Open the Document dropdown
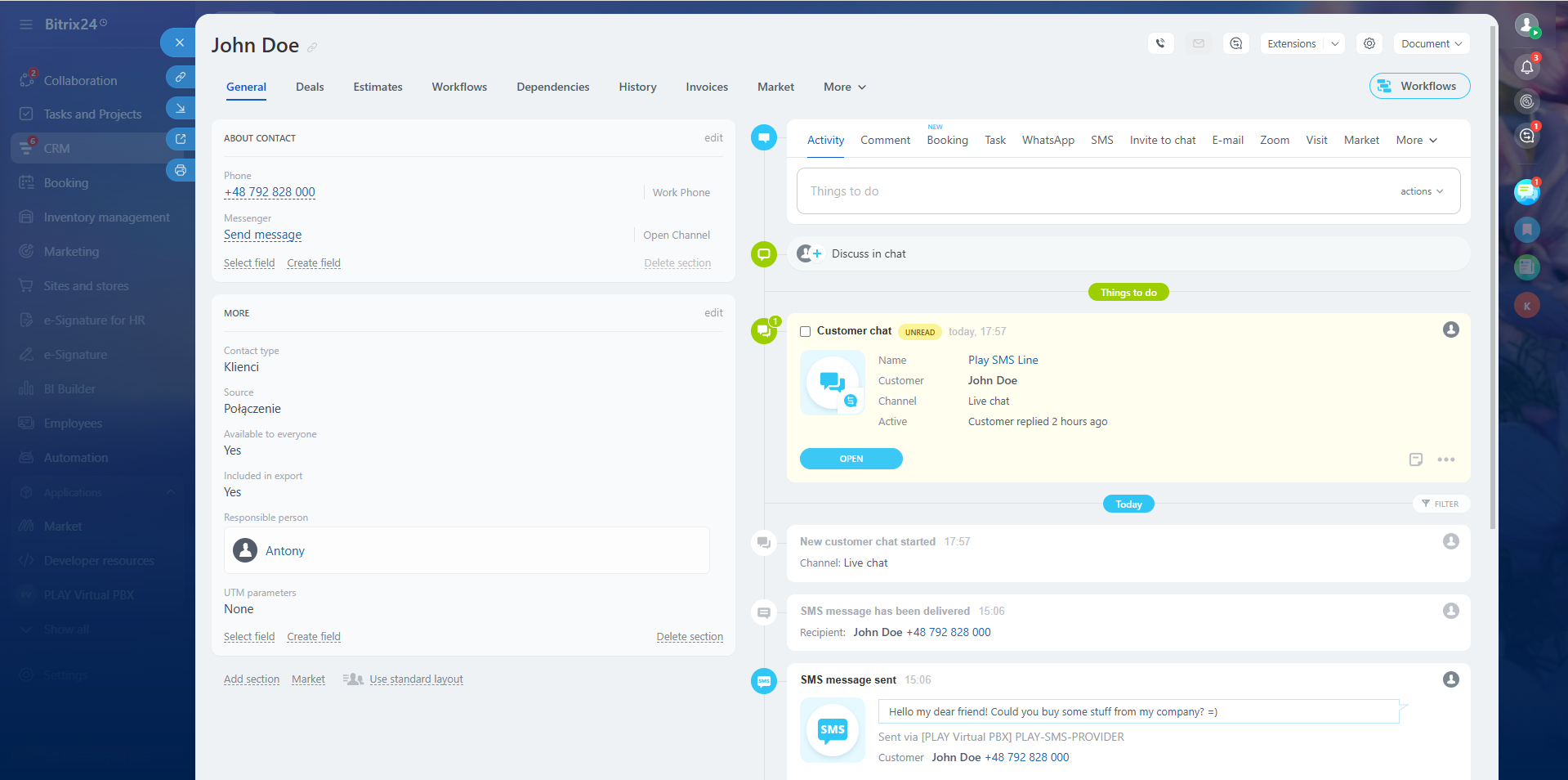The width and height of the screenshot is (1568, 780). click(x=1431, y=44)
